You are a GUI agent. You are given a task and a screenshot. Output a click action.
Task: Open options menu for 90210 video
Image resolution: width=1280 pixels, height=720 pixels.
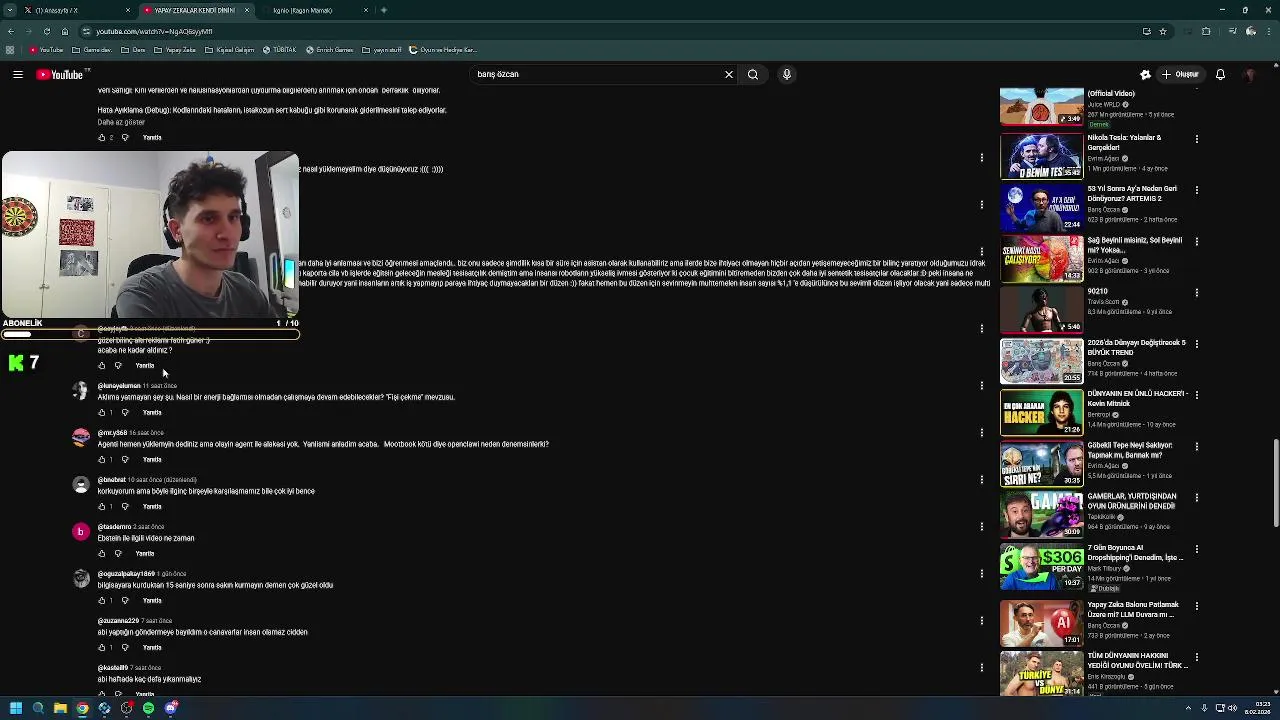coord(1196,293)
